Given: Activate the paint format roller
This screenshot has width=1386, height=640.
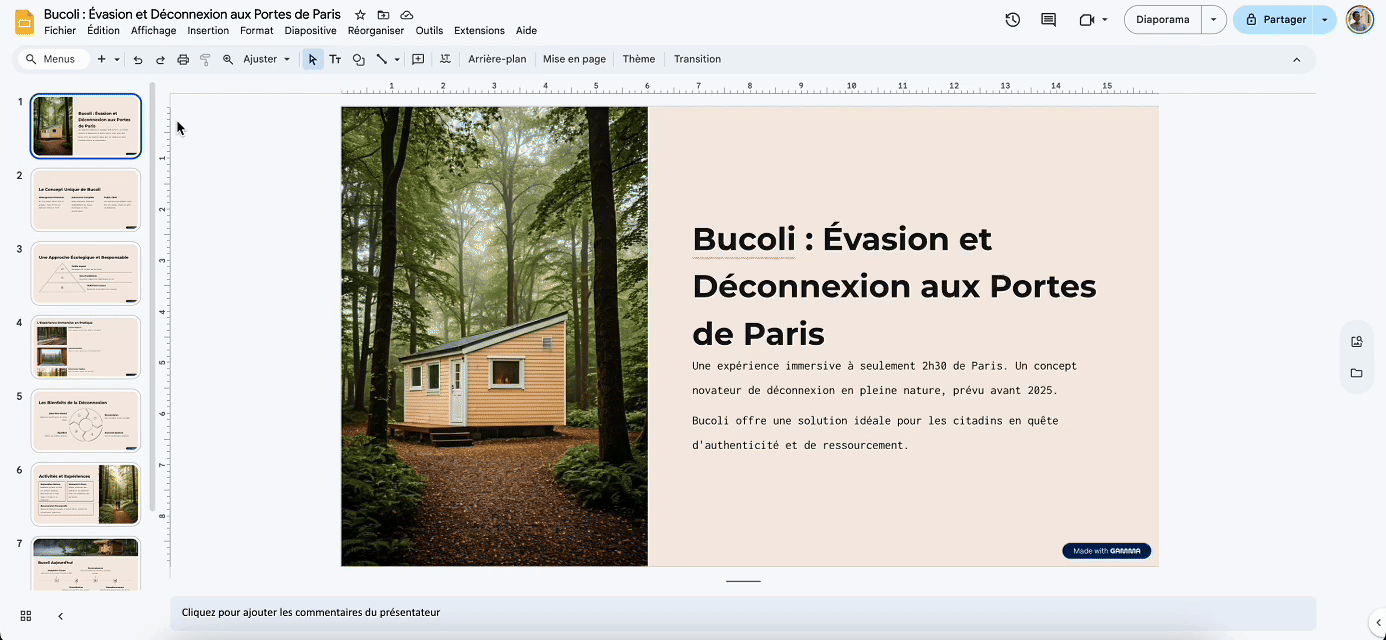Looking at the screenshot, I should click(x=205, y=59).
